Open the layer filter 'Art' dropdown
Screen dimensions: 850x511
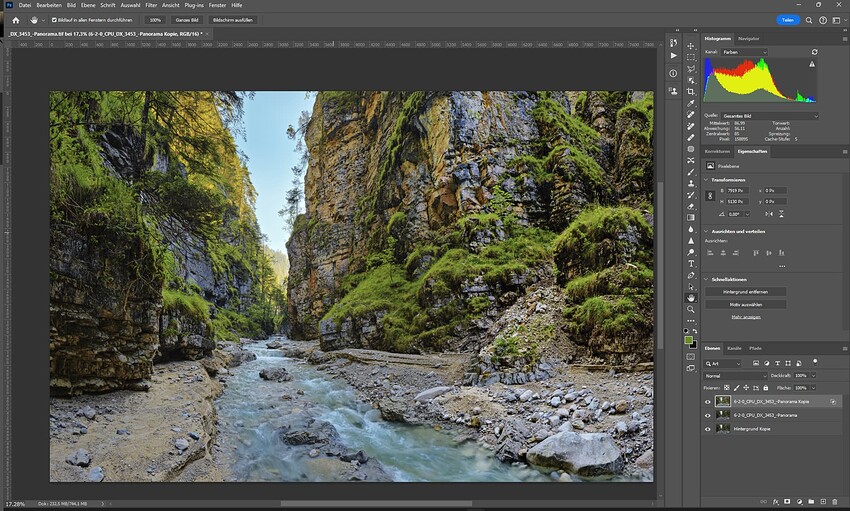[723, 364]
